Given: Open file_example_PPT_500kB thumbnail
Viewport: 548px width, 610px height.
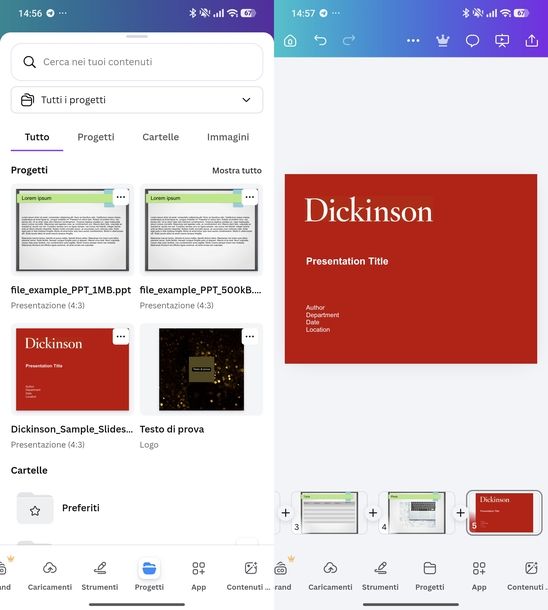Looking at the screenshot, I should 201,230.
